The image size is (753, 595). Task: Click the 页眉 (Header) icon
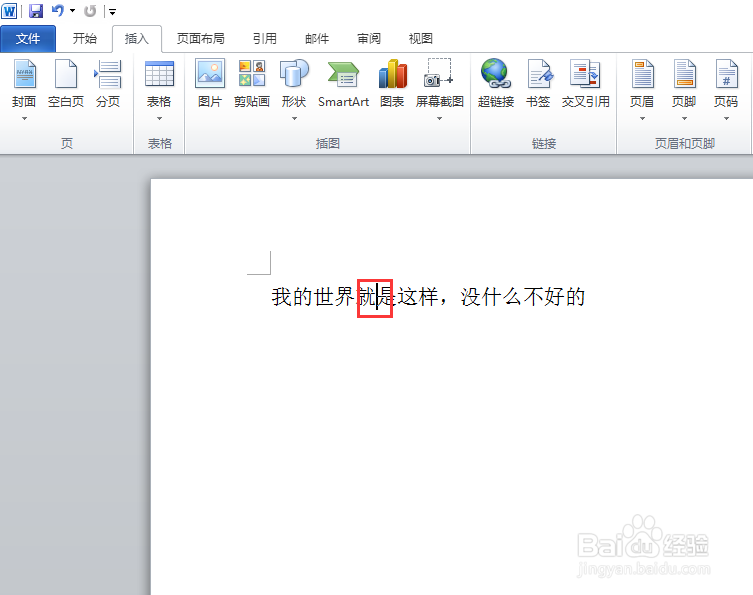click(x=642, y=74)
